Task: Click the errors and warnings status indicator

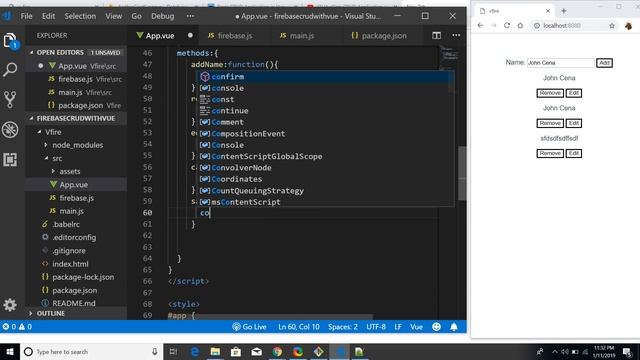Action: (17, 327)
